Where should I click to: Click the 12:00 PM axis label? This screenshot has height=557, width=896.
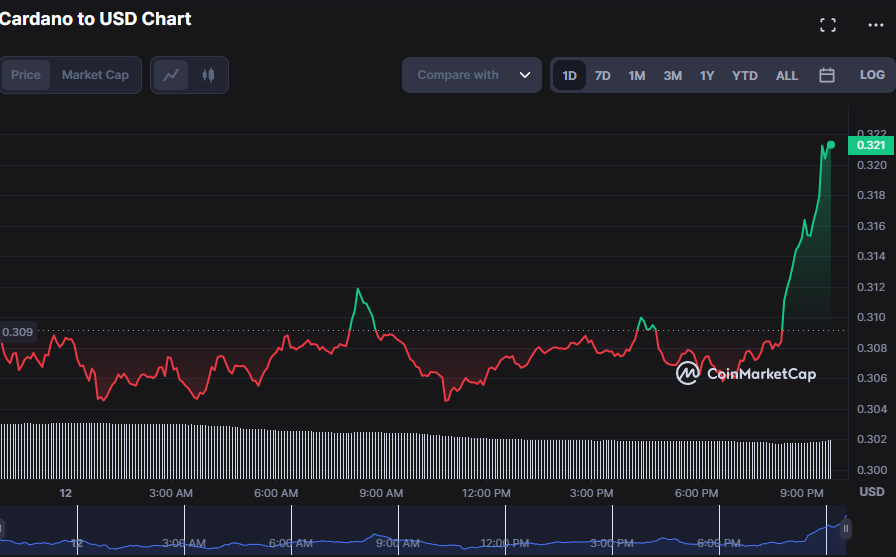486,493
